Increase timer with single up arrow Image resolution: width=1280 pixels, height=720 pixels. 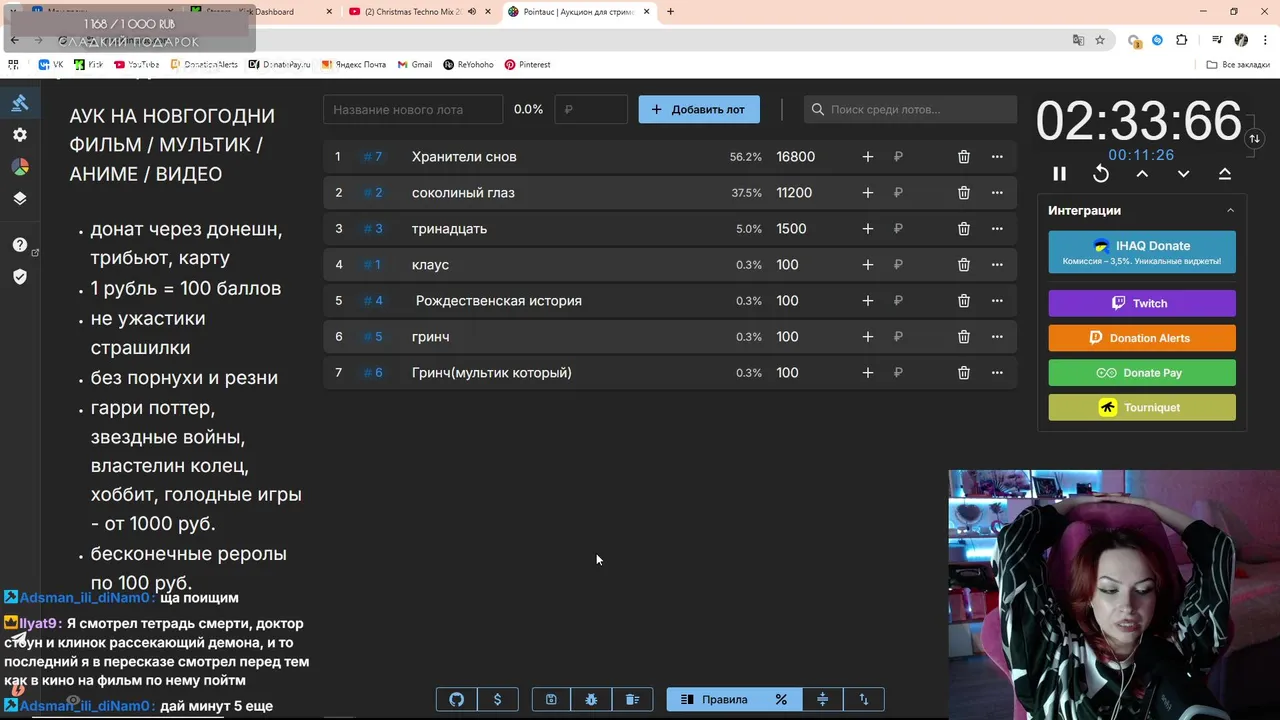pos(1142,174)
